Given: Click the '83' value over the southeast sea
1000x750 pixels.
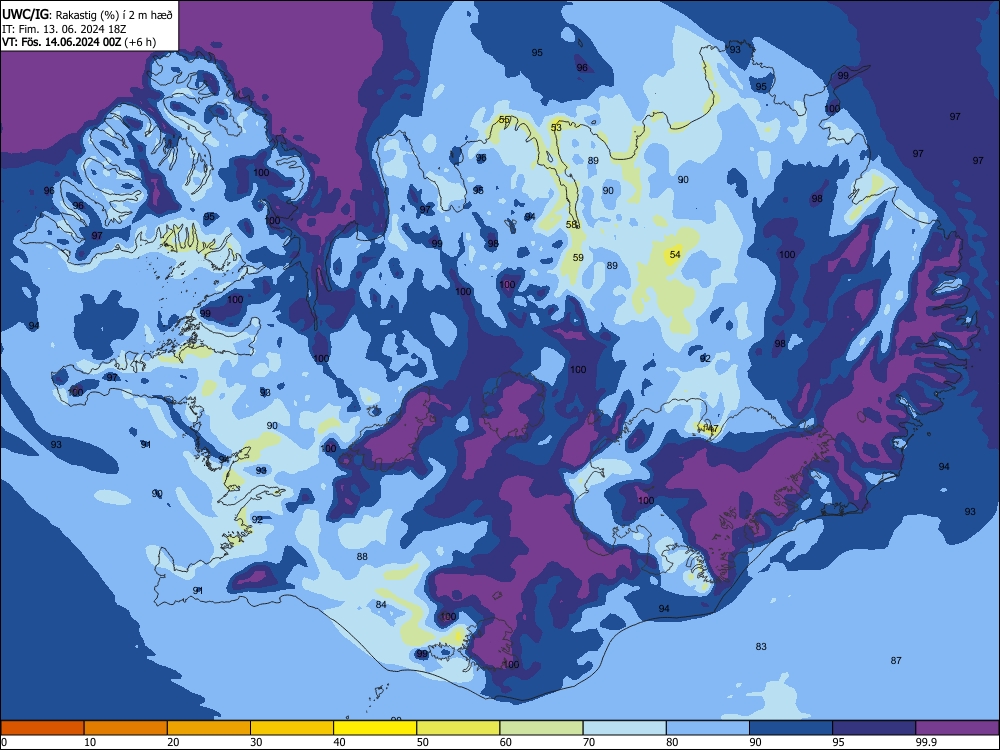Looking at the screenshot, I should point(761,647).
